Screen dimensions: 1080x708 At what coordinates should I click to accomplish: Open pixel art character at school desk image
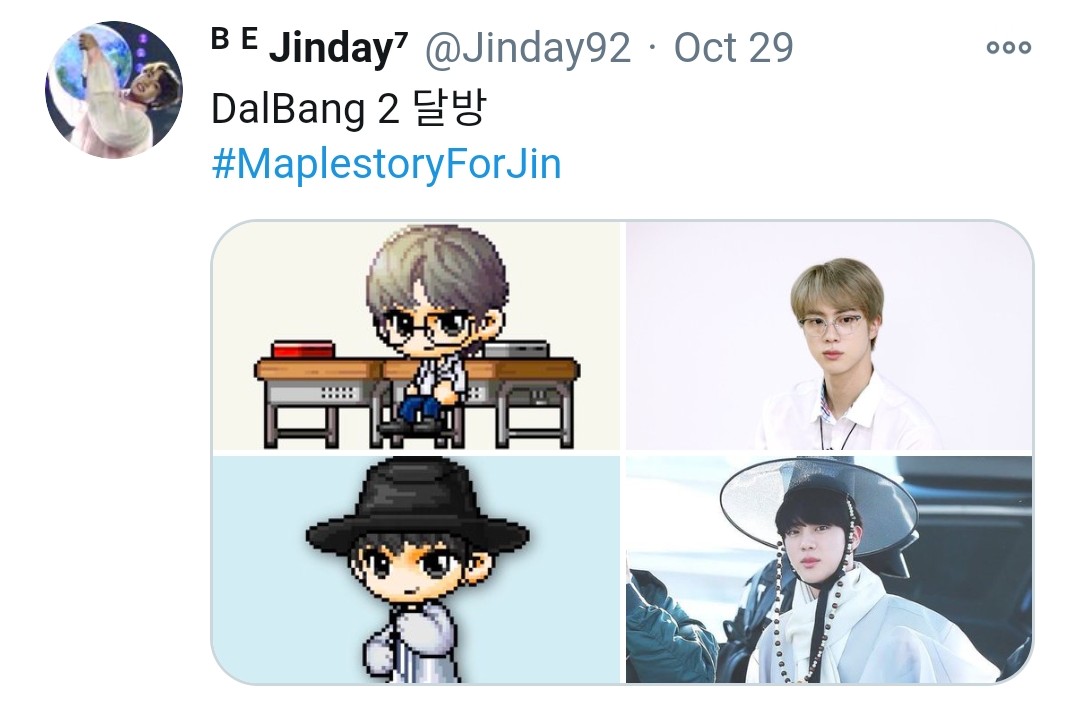click(x=416, y=335)
